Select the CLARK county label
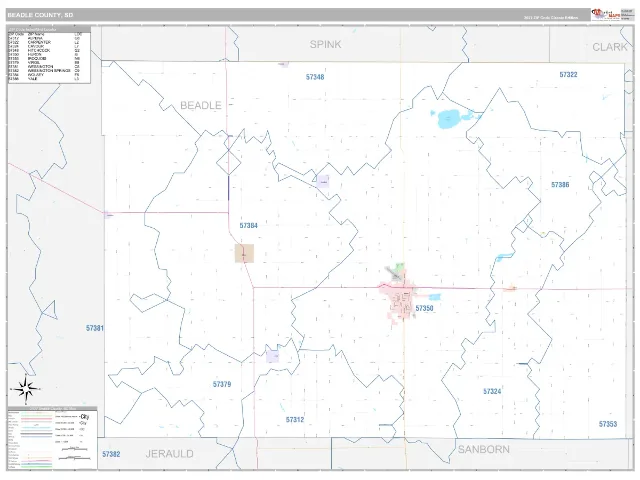 click(x=610, y=47)
